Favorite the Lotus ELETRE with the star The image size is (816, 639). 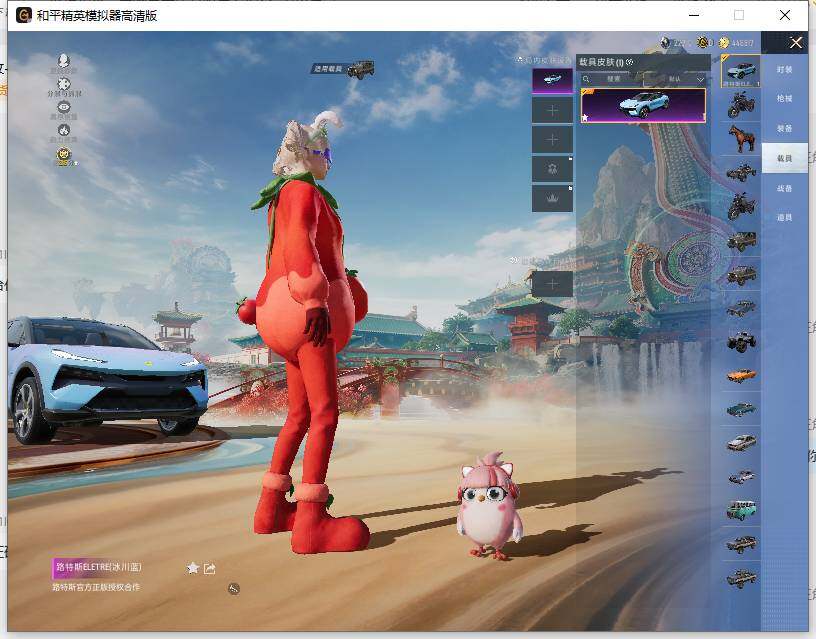click(x=192, y=568)
